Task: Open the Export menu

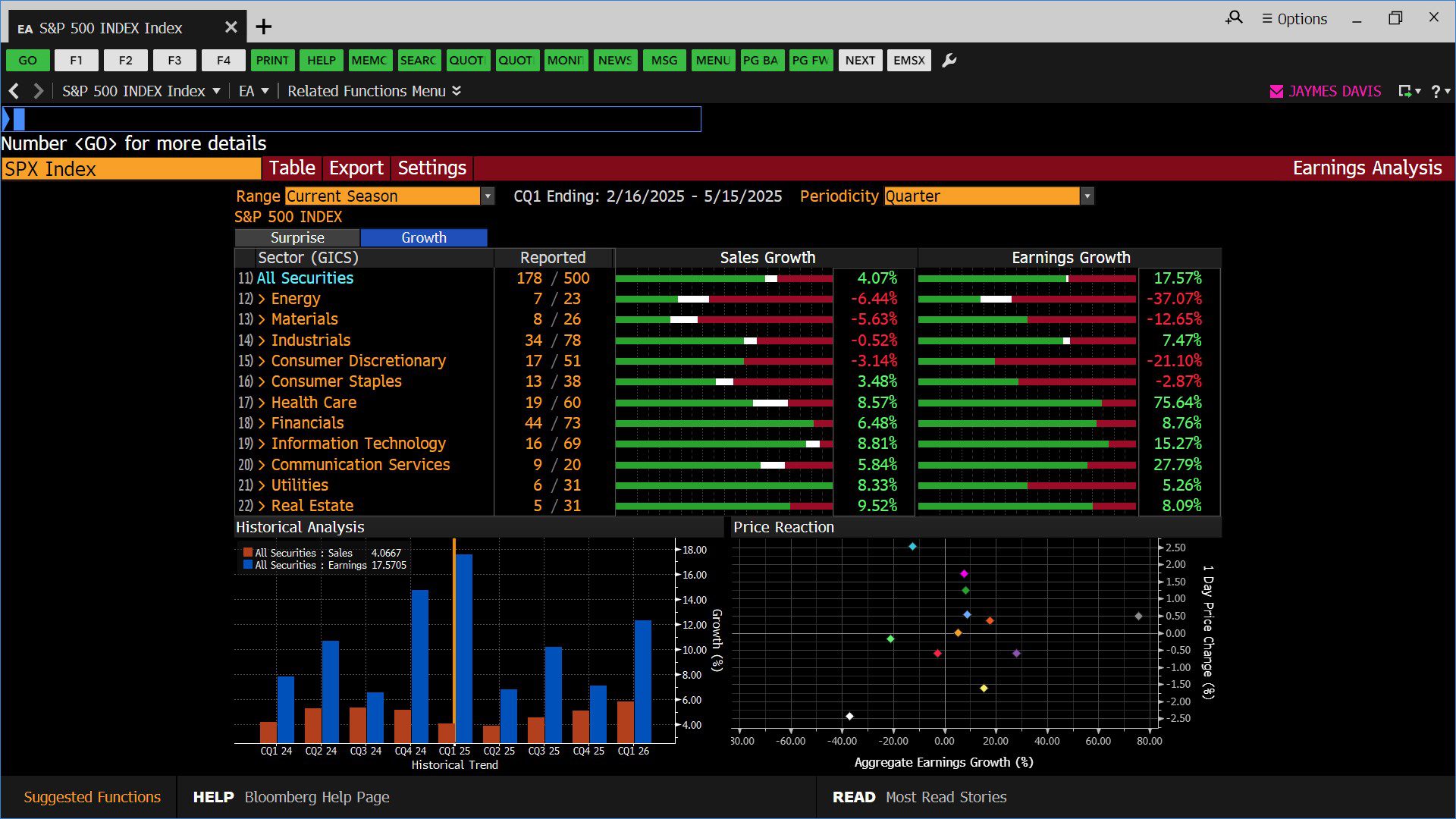Action: (356, 168)
